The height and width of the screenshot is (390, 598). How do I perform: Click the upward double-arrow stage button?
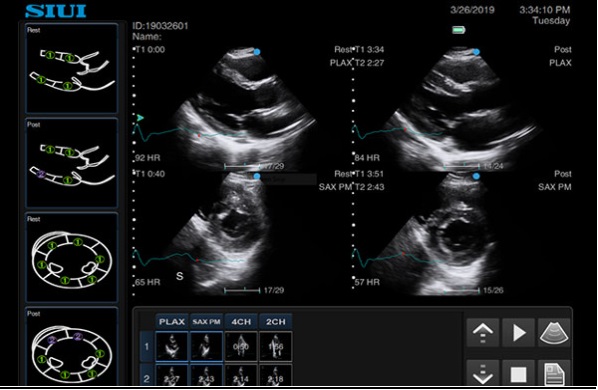(x=483, y=332)
